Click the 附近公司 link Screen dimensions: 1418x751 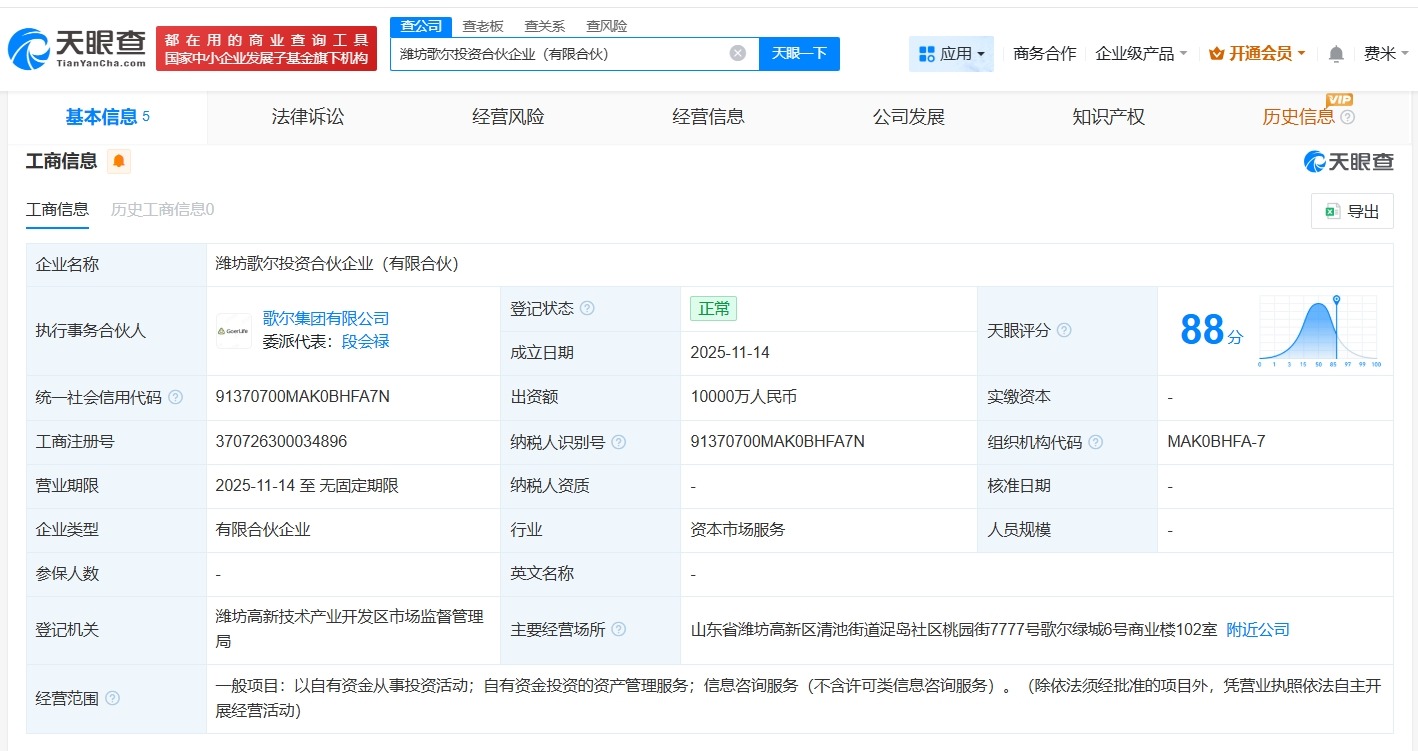pos(1258,630)
